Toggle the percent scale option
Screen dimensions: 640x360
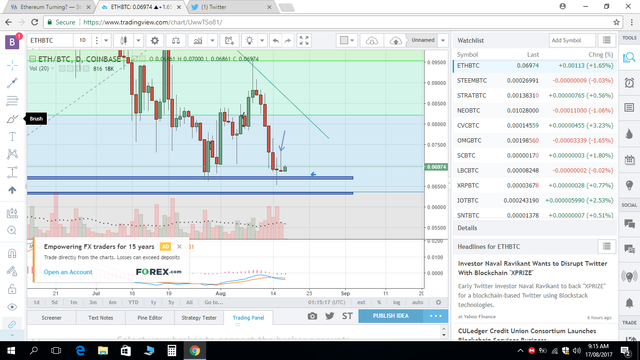(379, 302)
